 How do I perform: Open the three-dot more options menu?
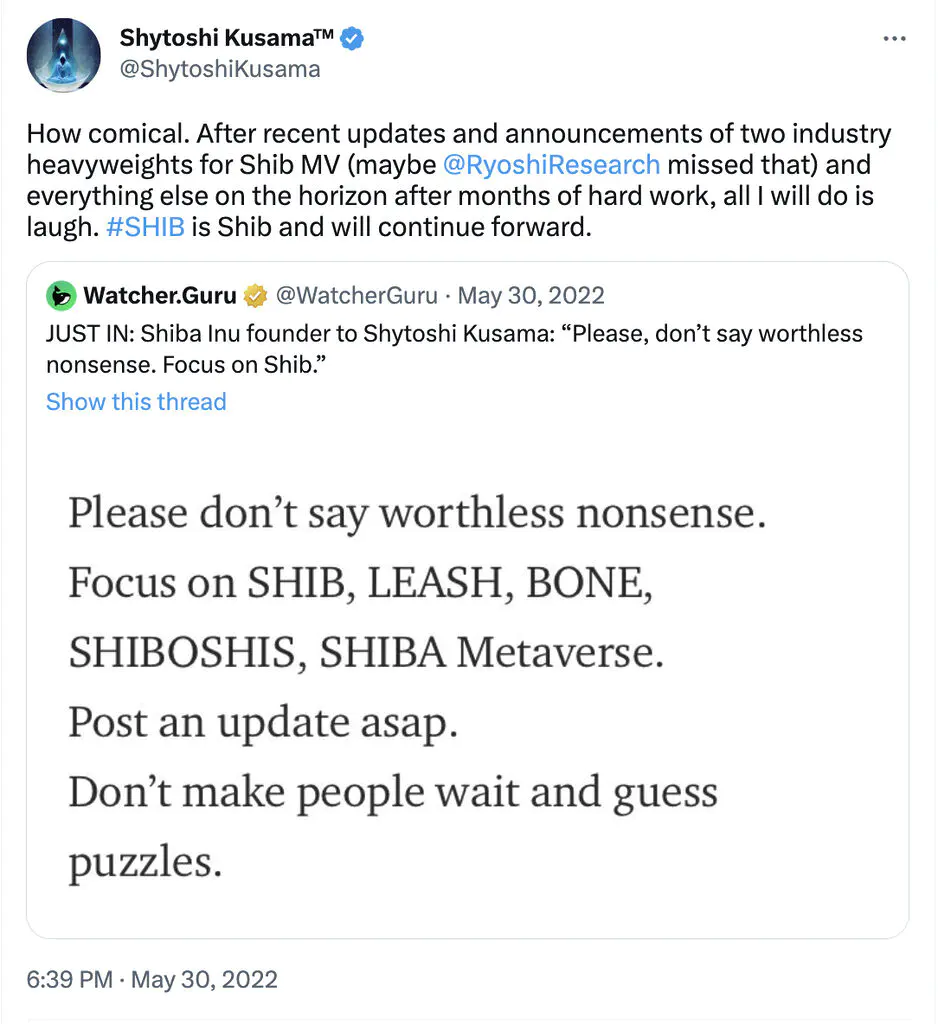click(x=894, y=39)
